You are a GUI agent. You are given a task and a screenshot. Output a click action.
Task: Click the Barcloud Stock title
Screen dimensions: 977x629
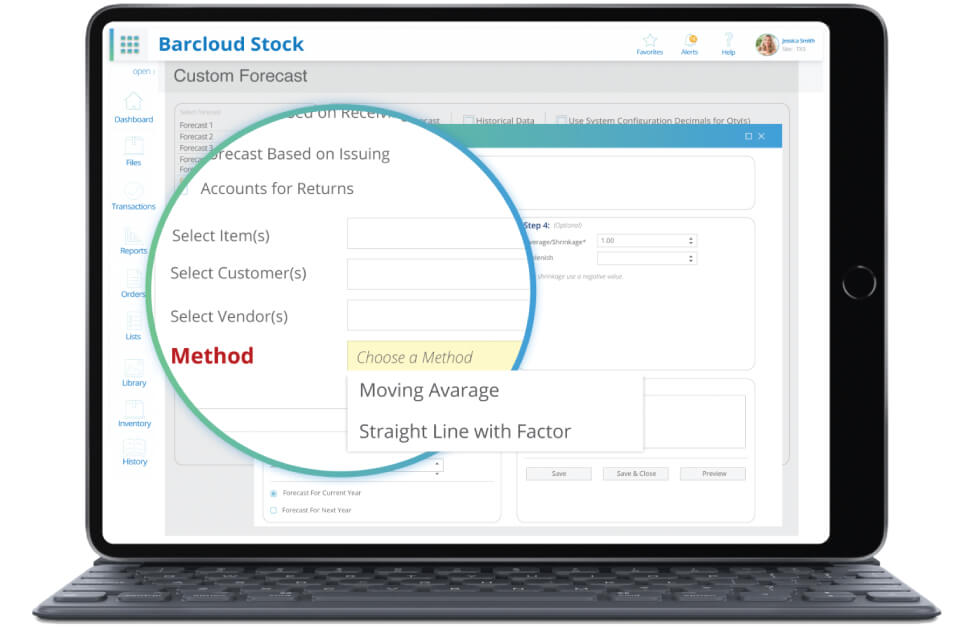[x=231, y=44]
